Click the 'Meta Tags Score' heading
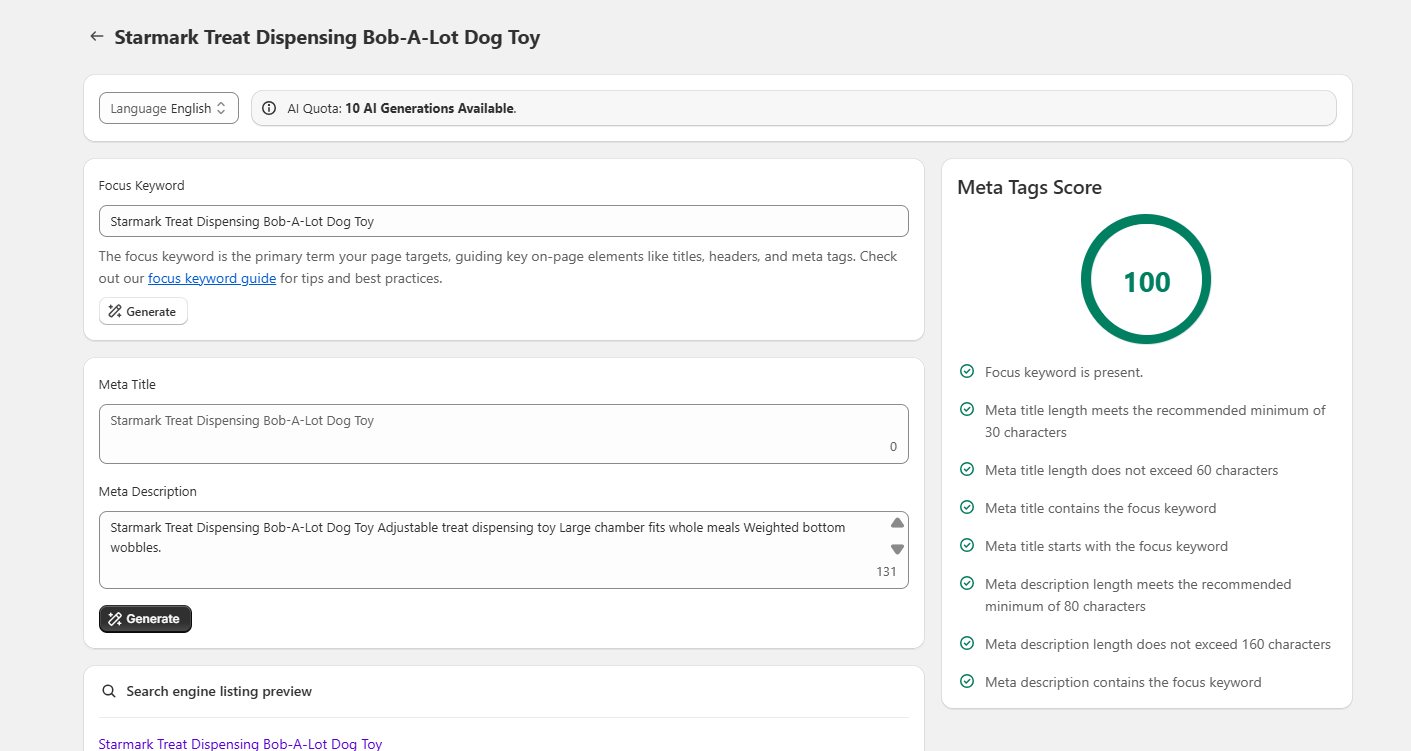This screenshot has width=1411, height=751. point(1029,187)
